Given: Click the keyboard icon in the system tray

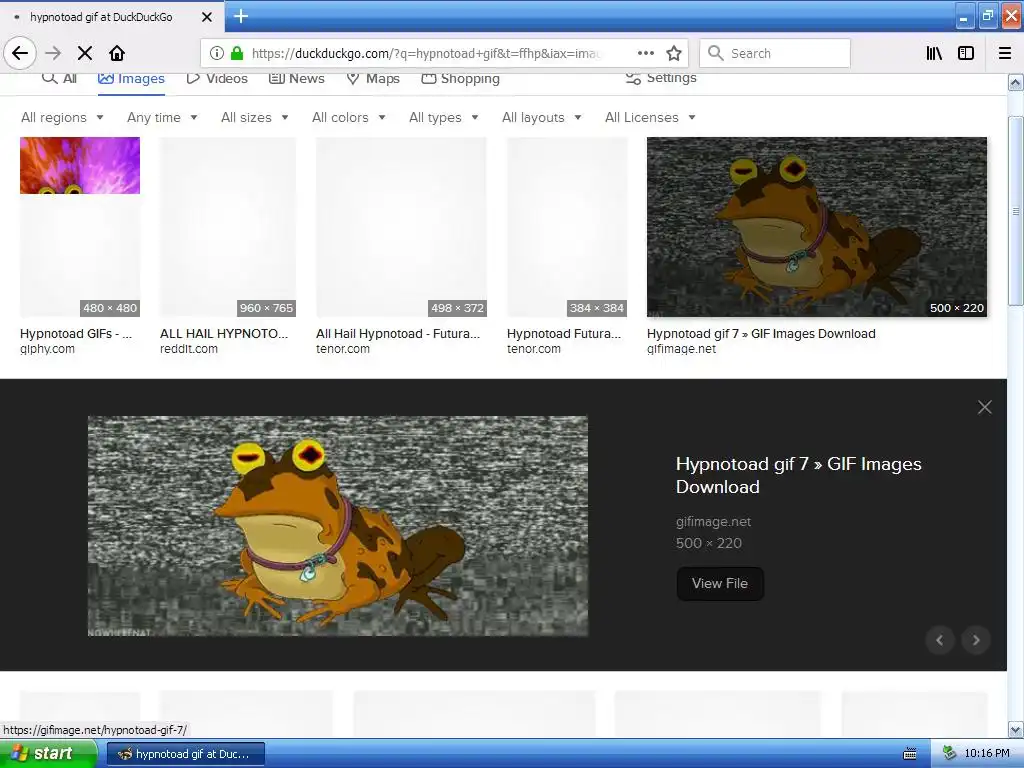Looking at the screenshot, I should (909, 754).
